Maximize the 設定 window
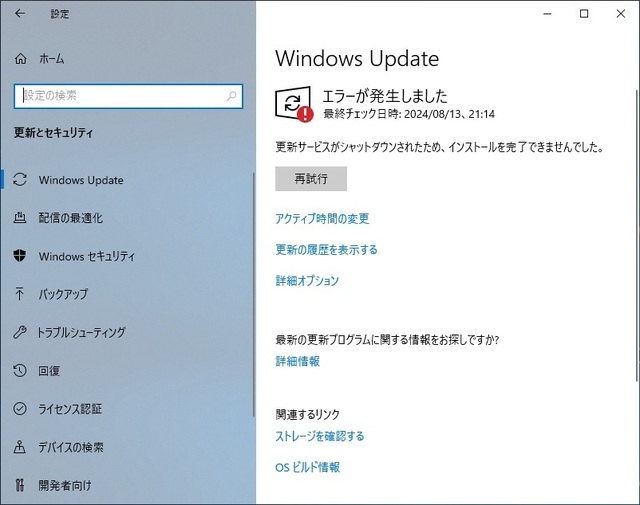Viewport: 640px width, 505px height. pos(584,13)
